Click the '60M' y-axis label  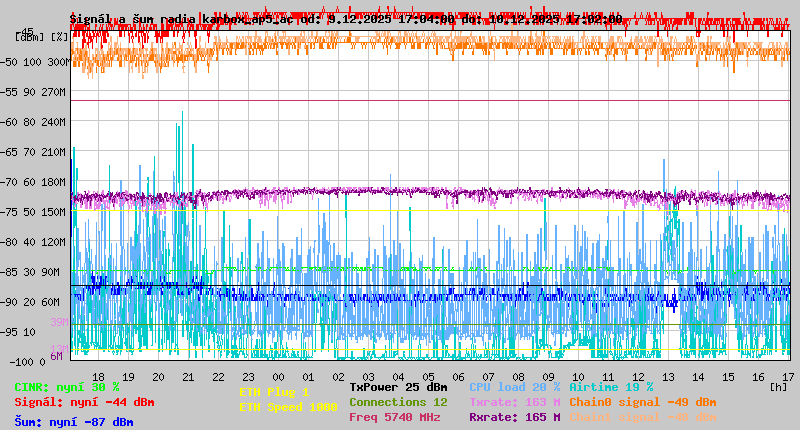(x=51, y=302)
